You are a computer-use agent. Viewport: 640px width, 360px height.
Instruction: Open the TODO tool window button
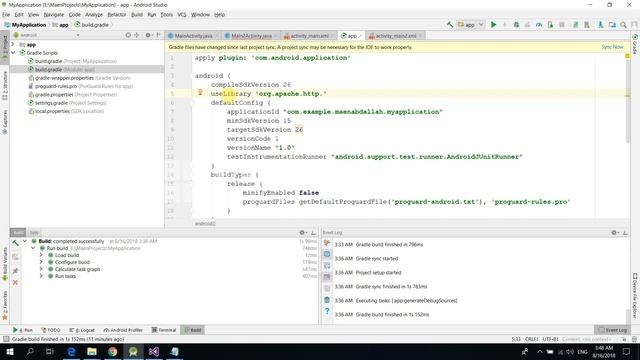pyautogui.click(x=51, y=330)
